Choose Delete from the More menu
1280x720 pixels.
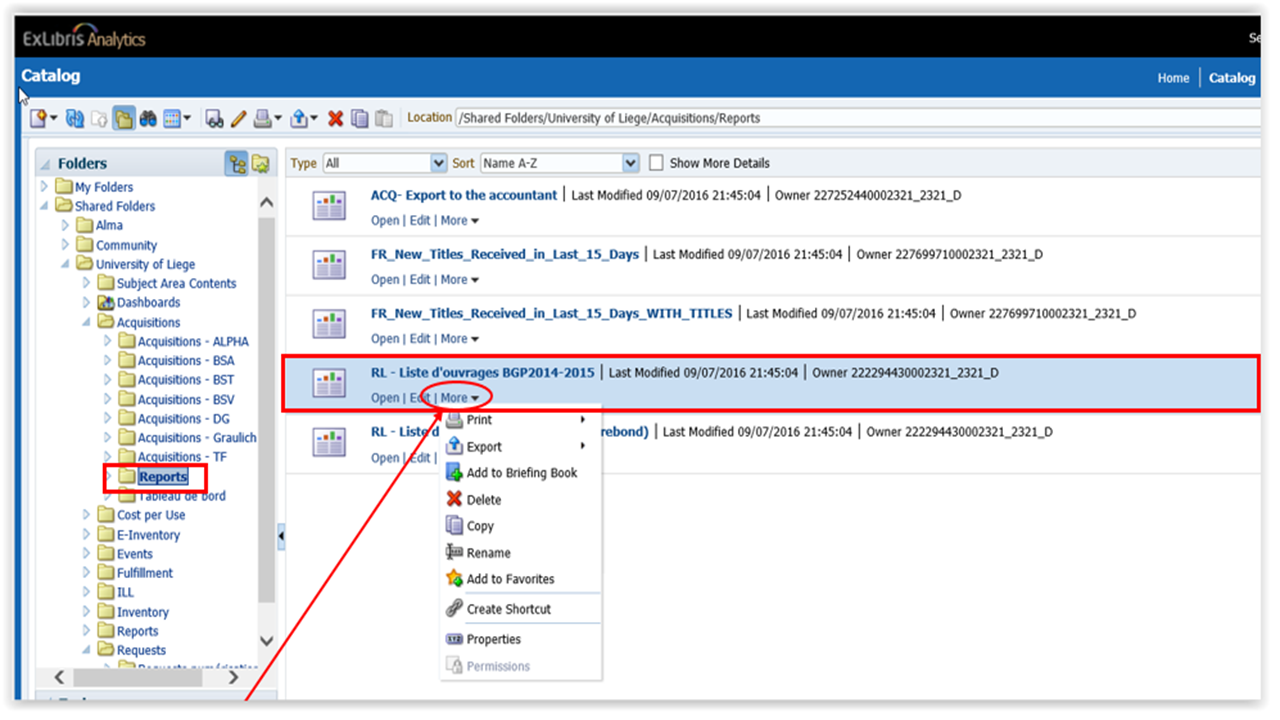pyautogui.click(x=520, y=500)
